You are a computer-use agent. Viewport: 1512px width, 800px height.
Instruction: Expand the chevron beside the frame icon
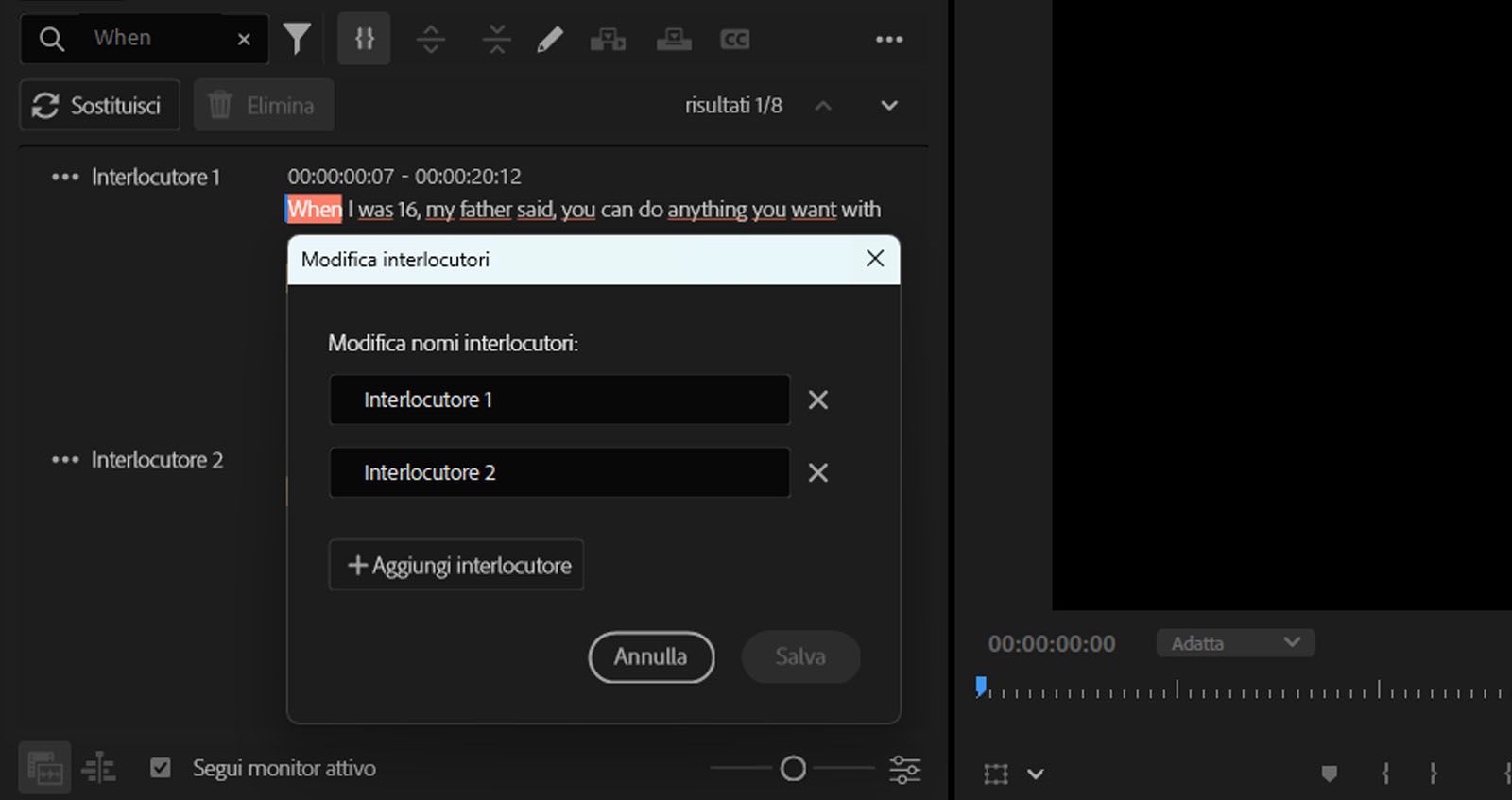coord(1036,774)
